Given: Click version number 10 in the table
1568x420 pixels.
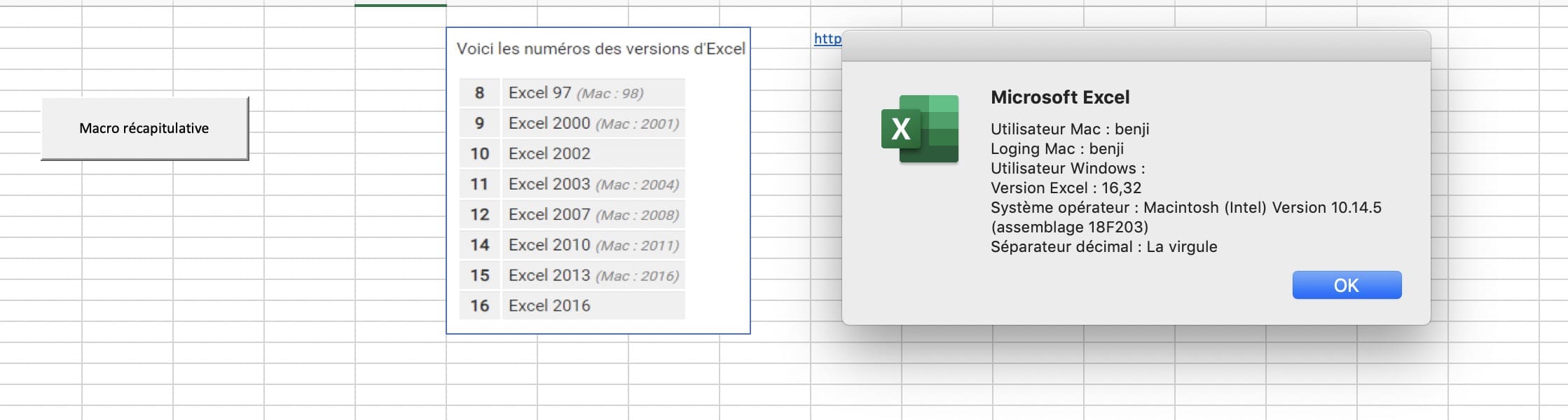Looking at the screenshot, I should [479, 154].
